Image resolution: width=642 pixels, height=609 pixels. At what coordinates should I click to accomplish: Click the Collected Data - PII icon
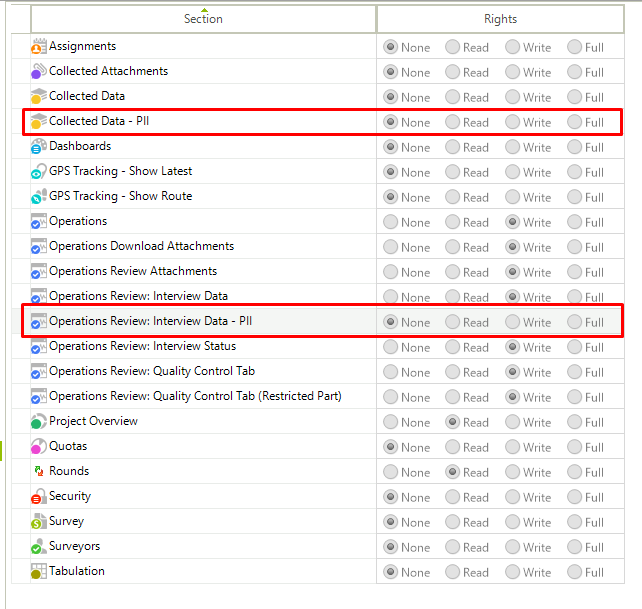point(38,121)
